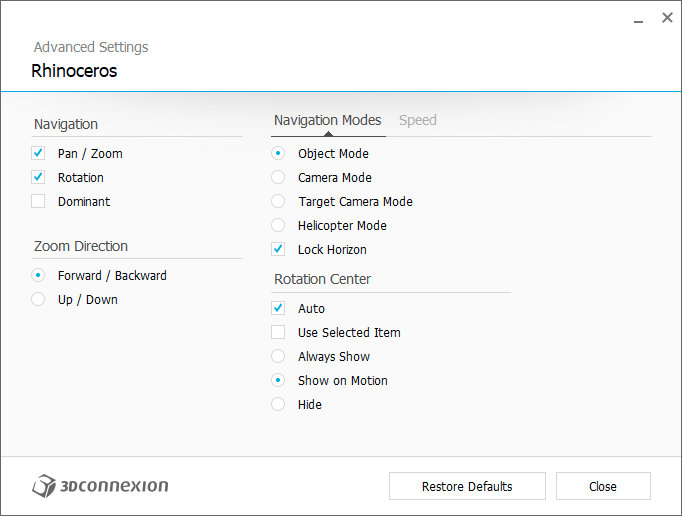This screenshot has height=516, width=682.
Task: Close window with the X icon
Action: (x=667, y=18)
